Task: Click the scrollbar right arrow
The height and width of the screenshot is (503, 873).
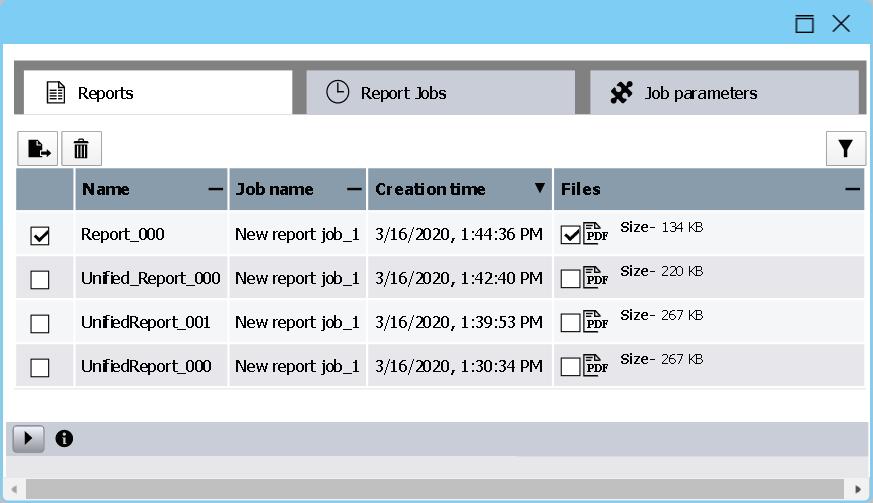Action: tap(857, 490)
